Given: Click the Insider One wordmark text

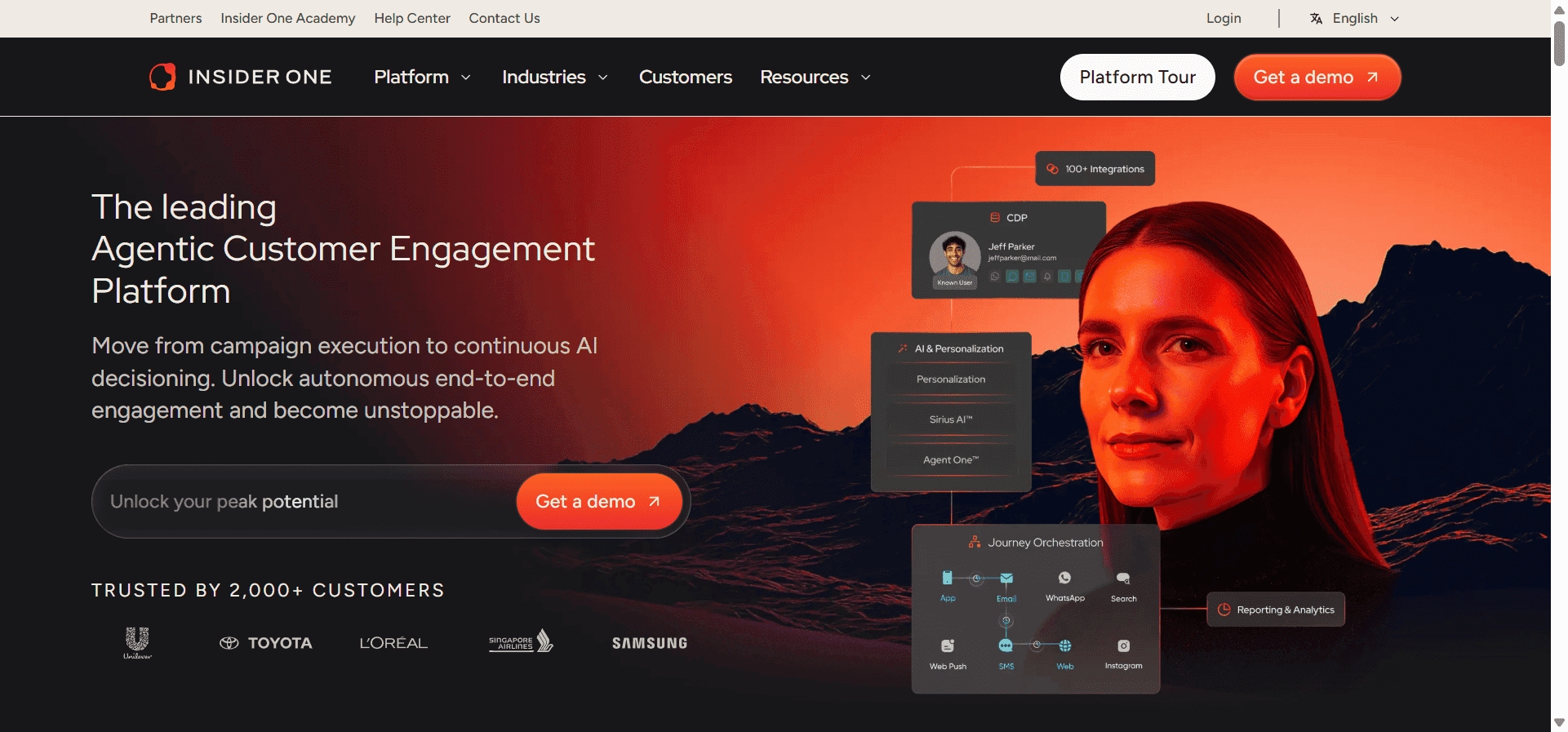Looking at the screenshot, I should pos(260,78).
